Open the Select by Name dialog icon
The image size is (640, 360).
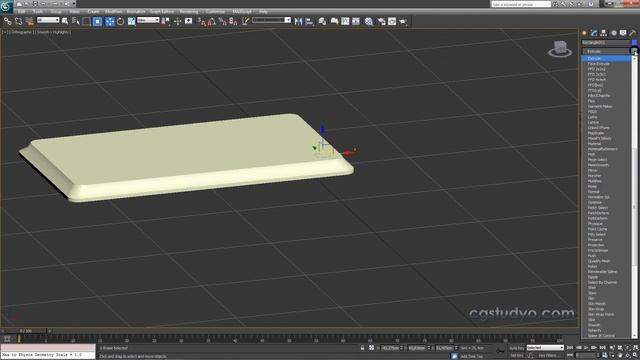[x=76, y=21]
